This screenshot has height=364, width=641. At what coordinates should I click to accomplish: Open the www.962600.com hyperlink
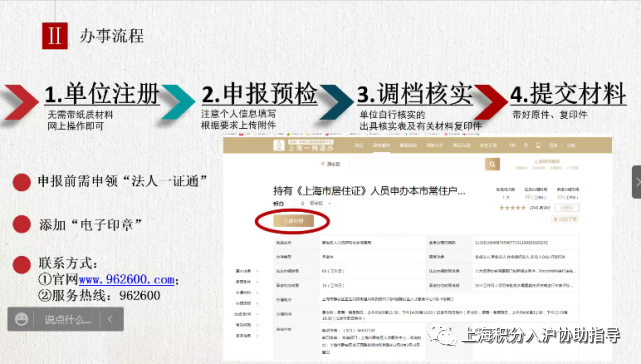pos(126,279)
